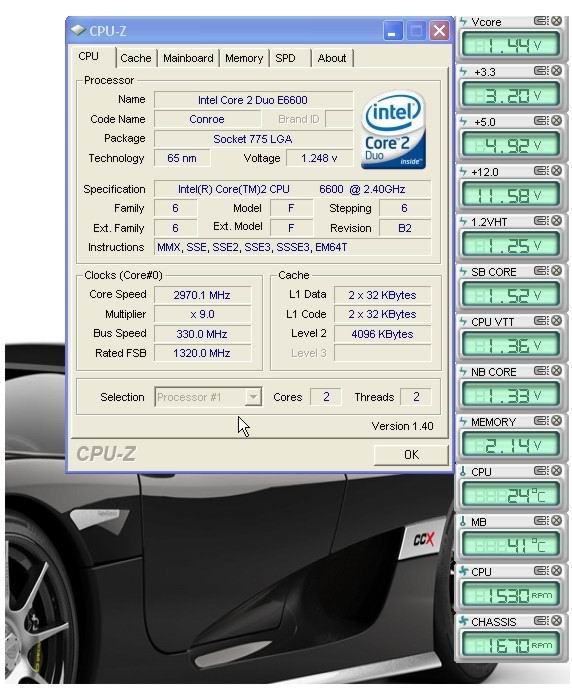Click the Specification field with '@ 2.40GHz'
The width and height of the screenshot is (572, 693).
[x=292, y=189]
